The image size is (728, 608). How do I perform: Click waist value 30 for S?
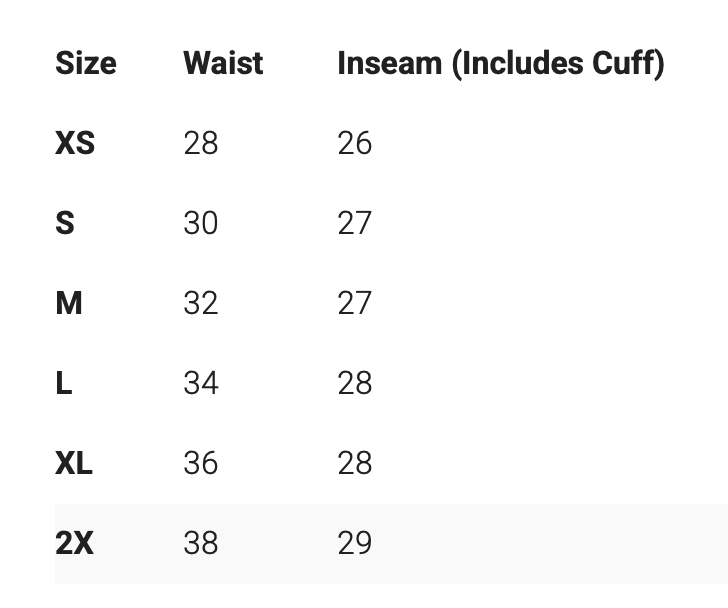[x=201, y=223]
